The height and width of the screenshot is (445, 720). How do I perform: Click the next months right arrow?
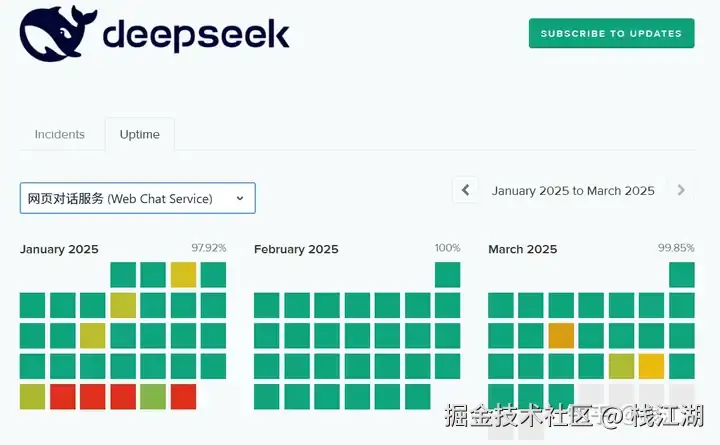point(681,190)
